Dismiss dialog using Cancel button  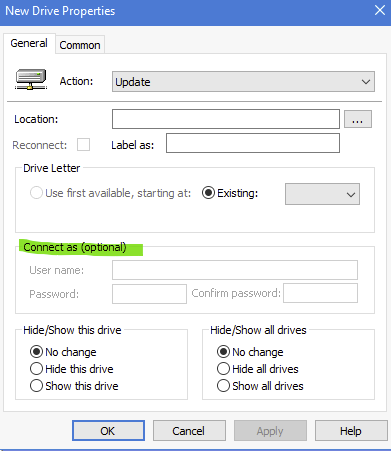tap(189, 431)
